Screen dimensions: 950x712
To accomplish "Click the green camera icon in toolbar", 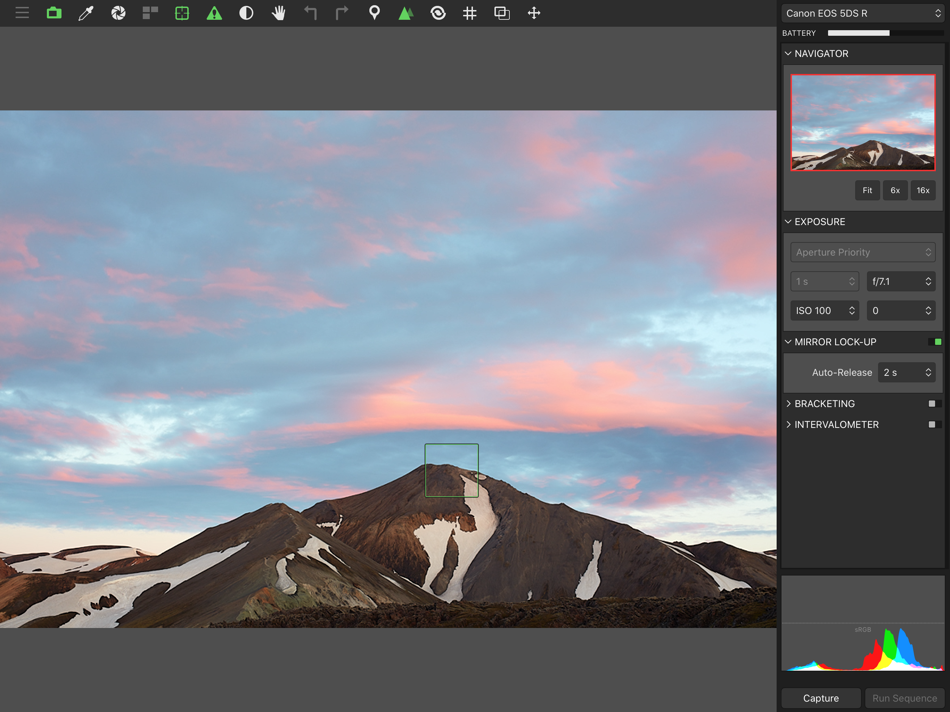I will [x=54, y=13].
